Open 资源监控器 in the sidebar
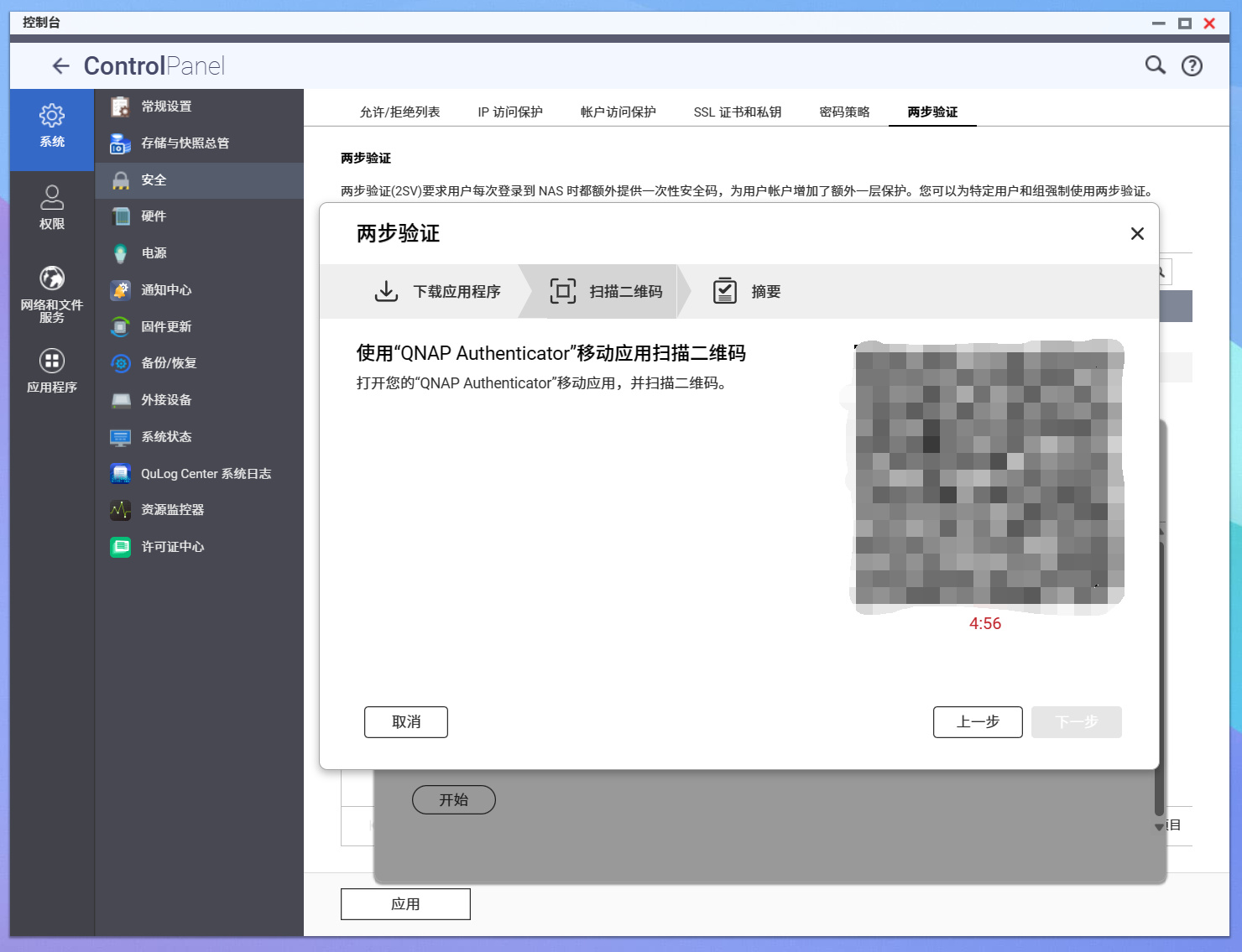 click(x=199, y=510)
